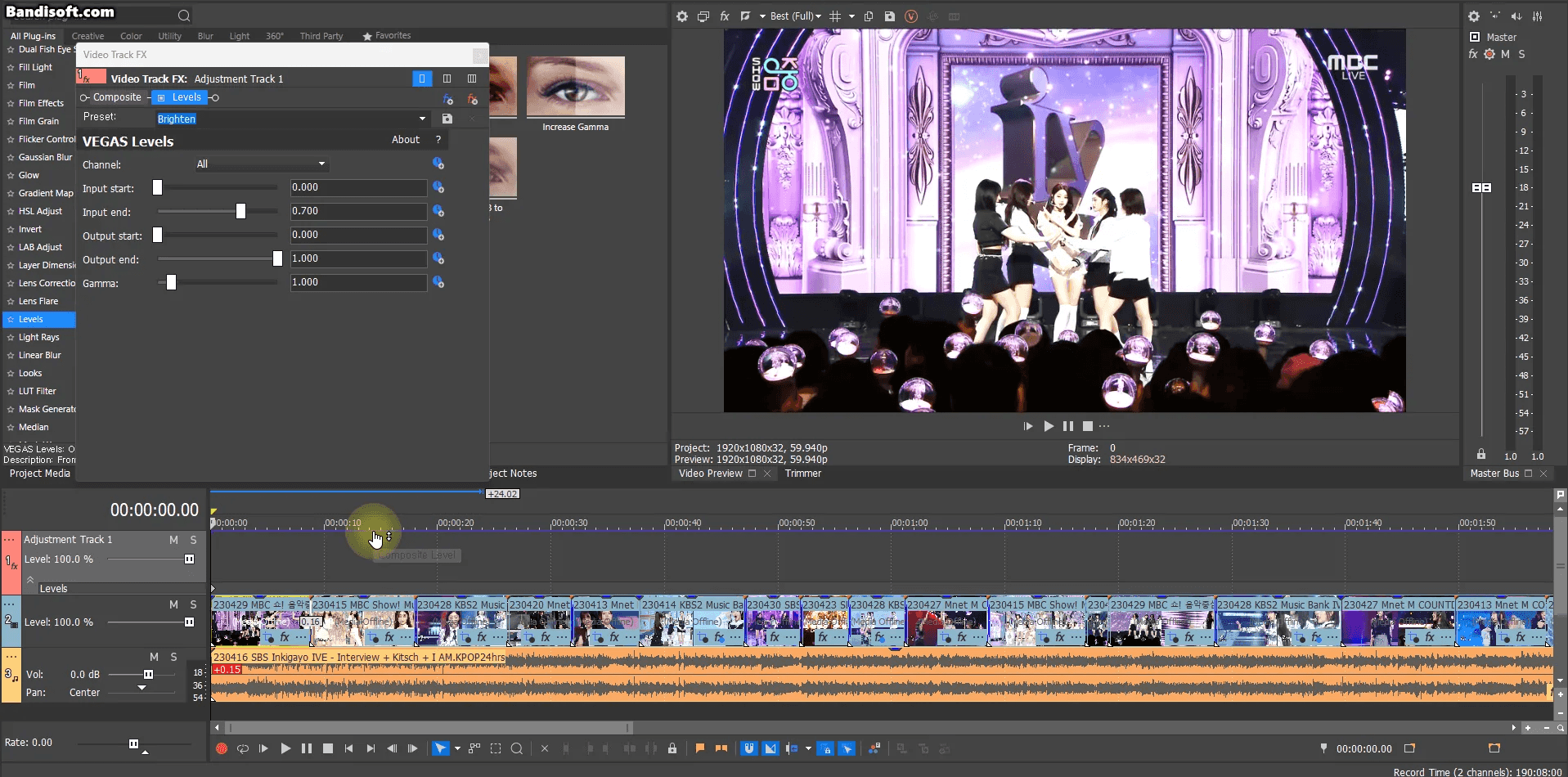Open Favorites plug-ins tab
This screenshot has height=777, width=1568.
pos(387,36)
